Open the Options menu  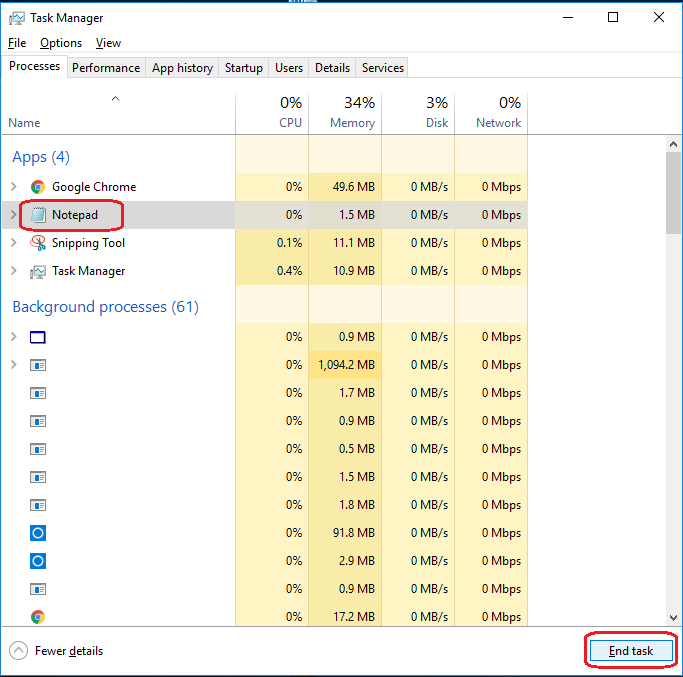(x=61, y=43)
